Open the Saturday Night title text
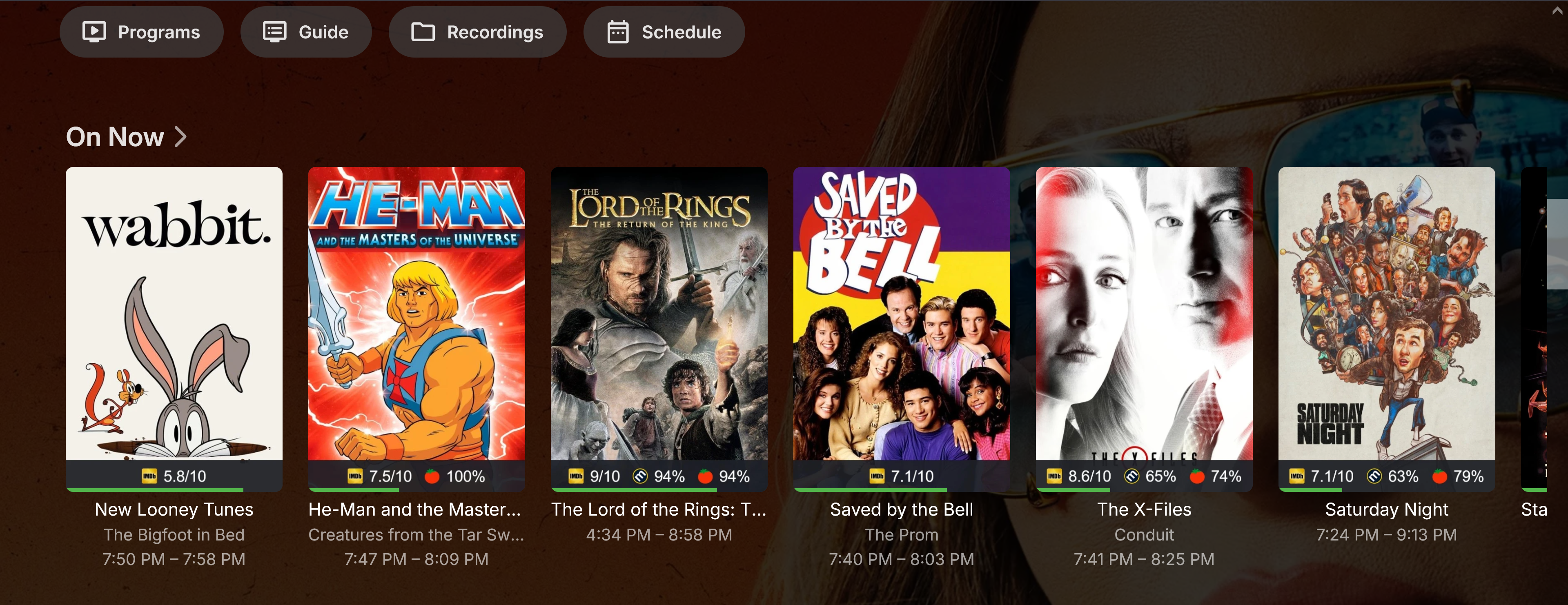1568x605 pixels. 1387,509
